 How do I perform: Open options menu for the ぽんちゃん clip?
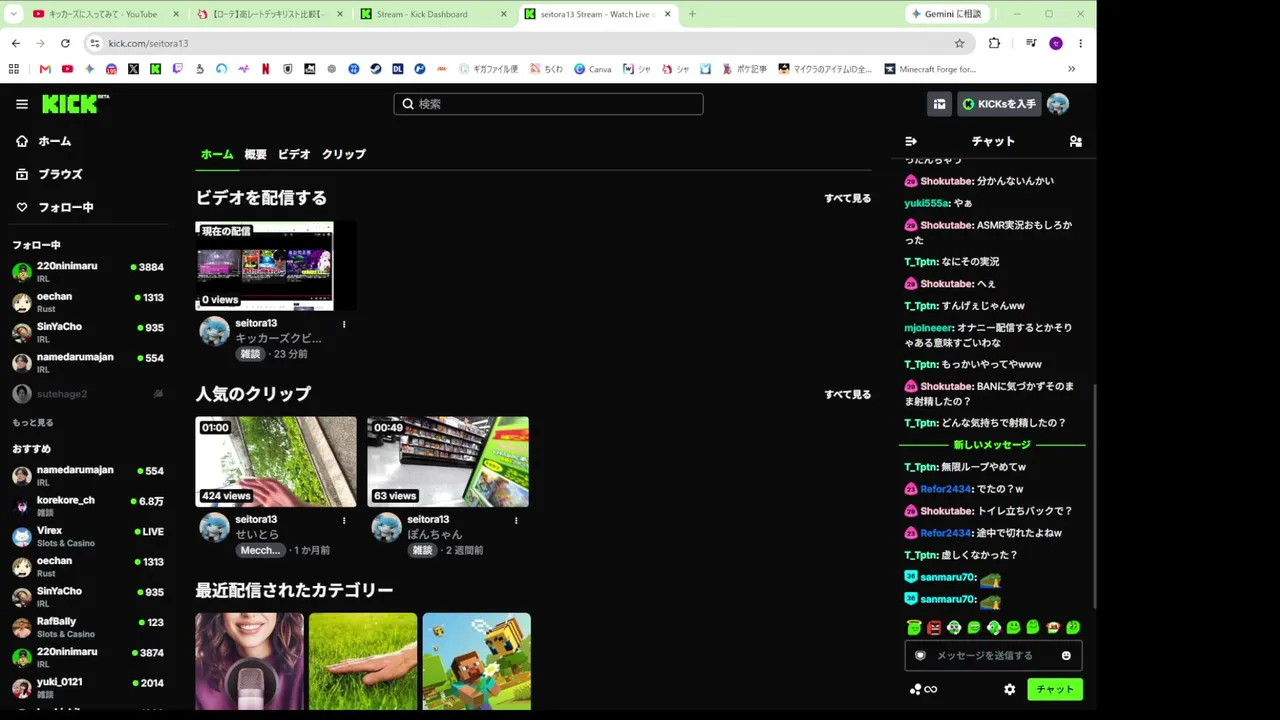(516, 520)
